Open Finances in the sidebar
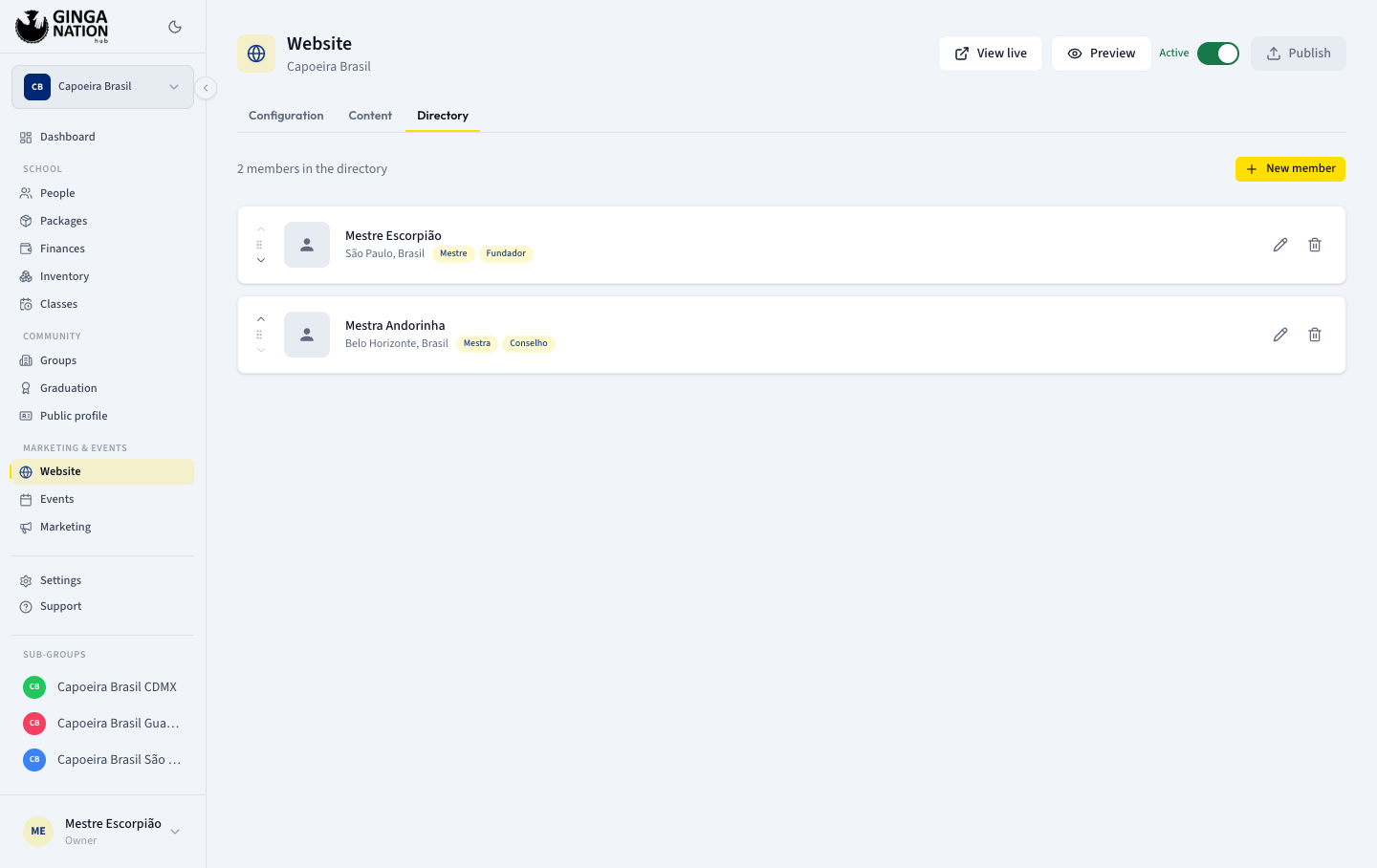The width and height of the screenshot is (1377, 868). [x=102, y=249]
